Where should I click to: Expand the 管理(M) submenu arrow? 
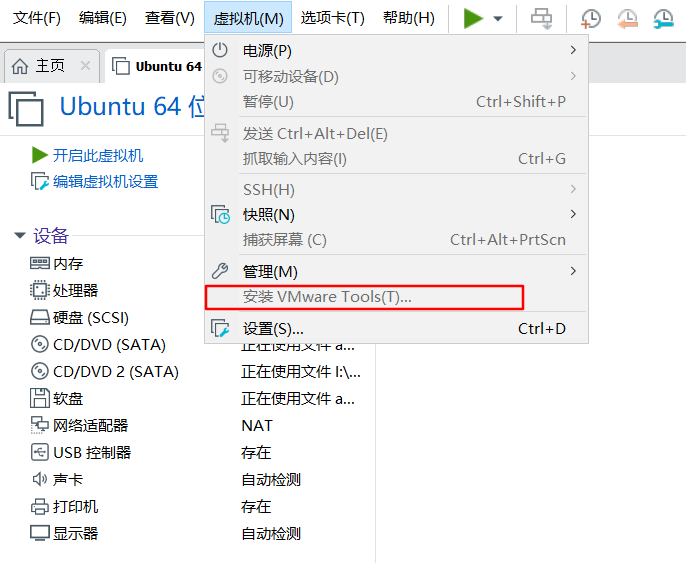tap(573, 271)
